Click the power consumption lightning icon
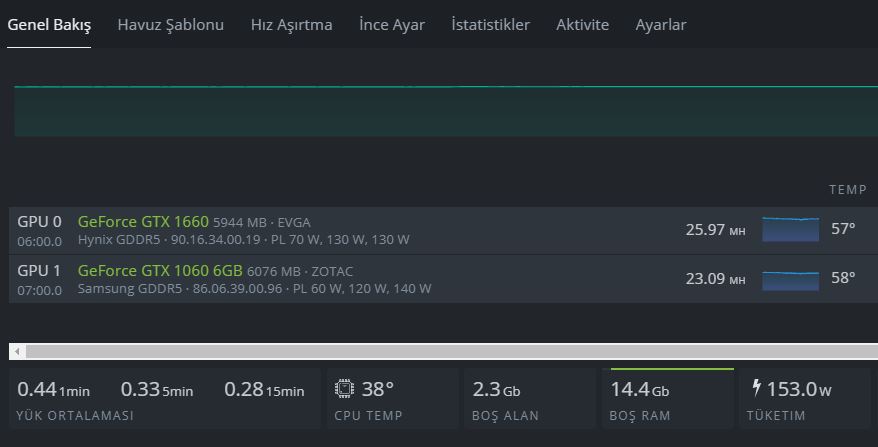878x447 pixels. click(x=756, y=388)
